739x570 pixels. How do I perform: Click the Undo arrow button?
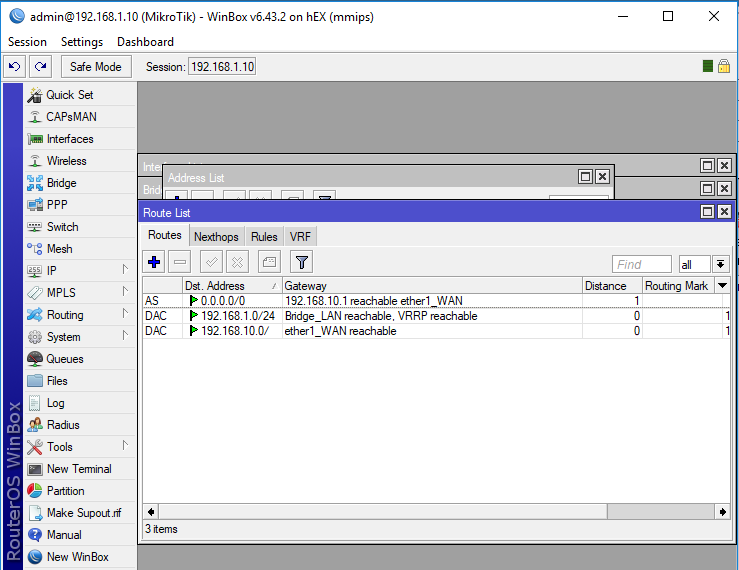coord(15,66)
